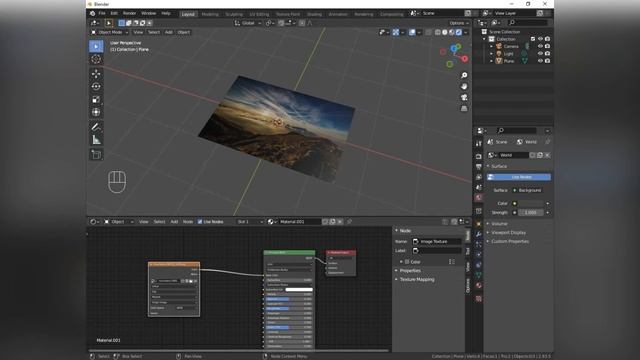Open the Add menu in viewport header
This screenshot has height=360, width=640.
(169, 32)
